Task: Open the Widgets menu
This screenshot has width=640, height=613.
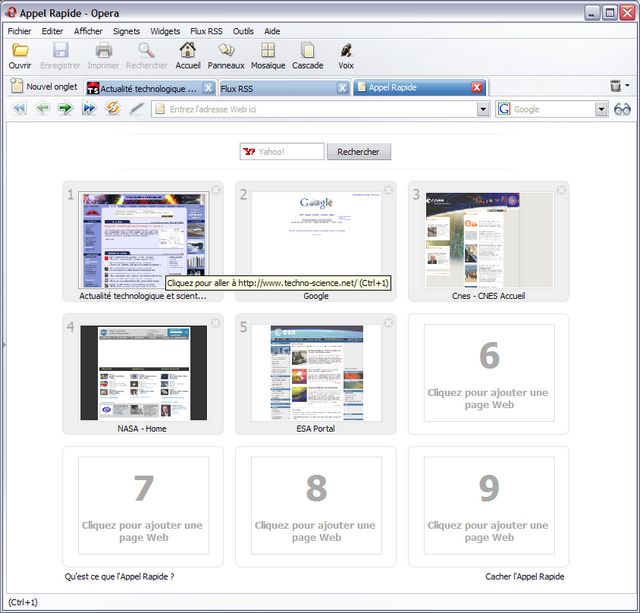Action: coord(165,31)
